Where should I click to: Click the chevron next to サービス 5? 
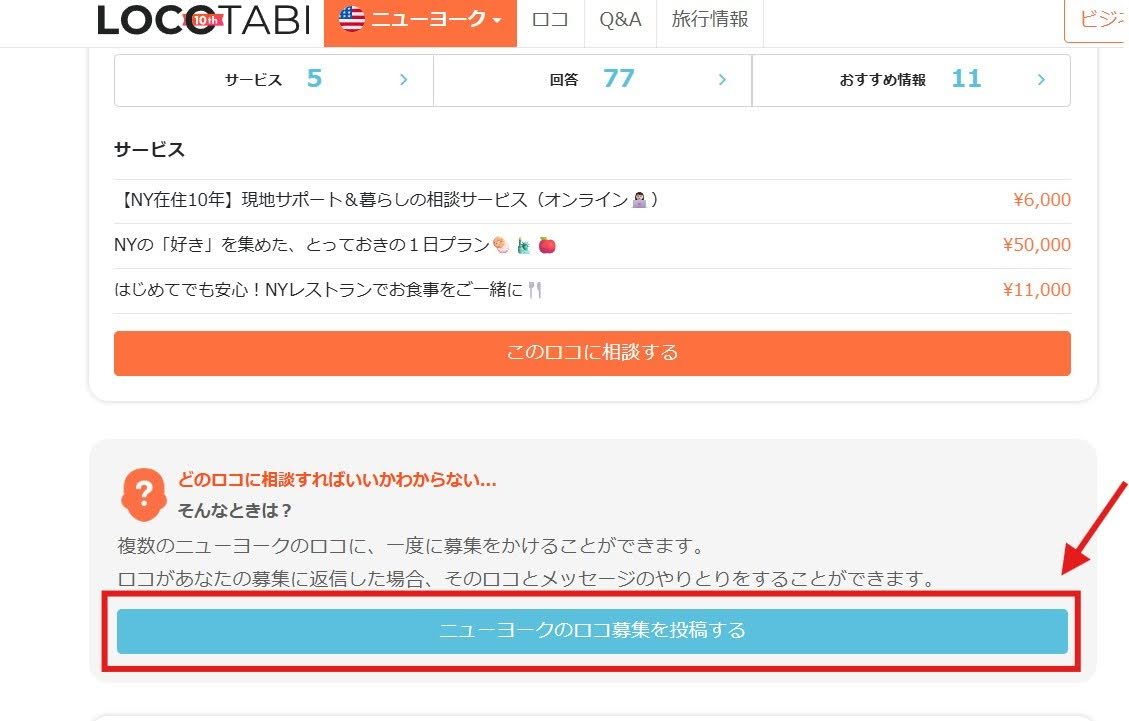coord(404,80)
